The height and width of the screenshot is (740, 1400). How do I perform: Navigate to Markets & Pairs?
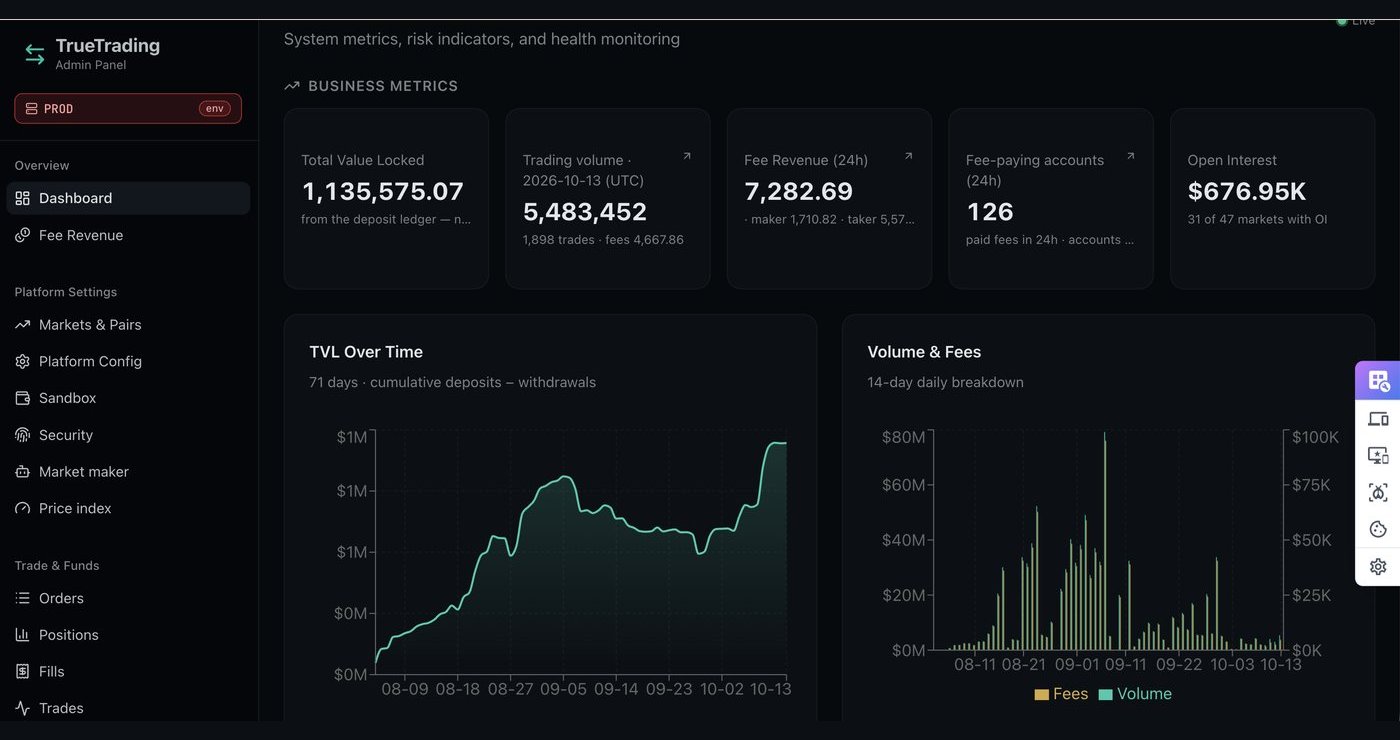[x=128, y=325]
